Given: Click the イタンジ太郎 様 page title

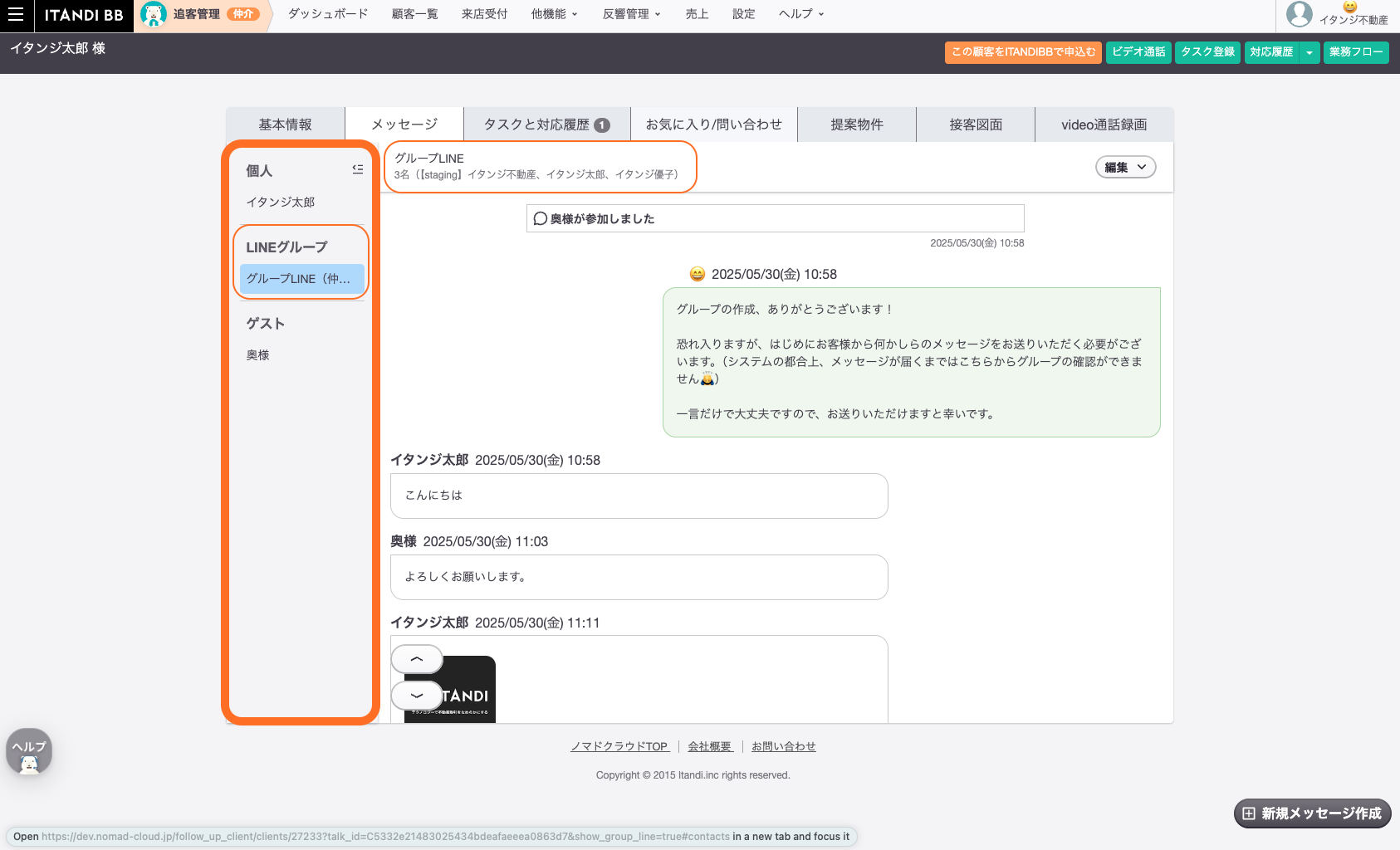Looking at the screenshot, I should click(57, 48).
